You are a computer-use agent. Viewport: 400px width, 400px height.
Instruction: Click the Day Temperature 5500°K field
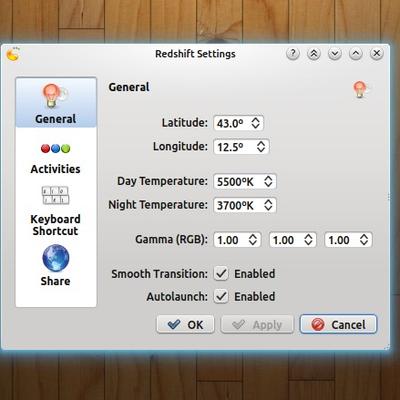[245, 182]
